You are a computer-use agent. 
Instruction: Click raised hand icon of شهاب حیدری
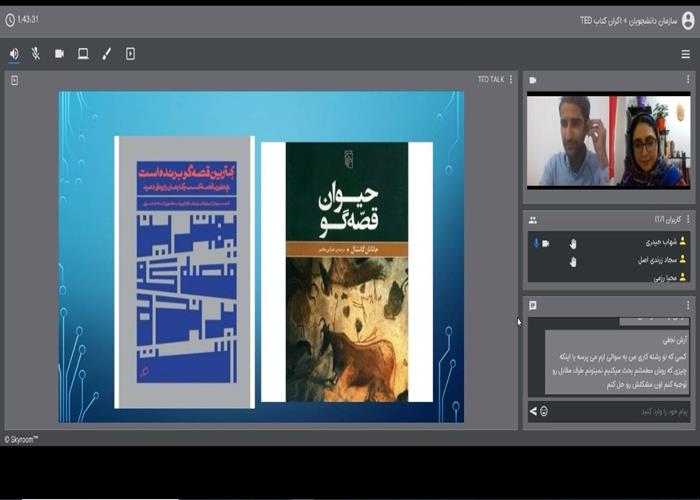pos(573,243)
